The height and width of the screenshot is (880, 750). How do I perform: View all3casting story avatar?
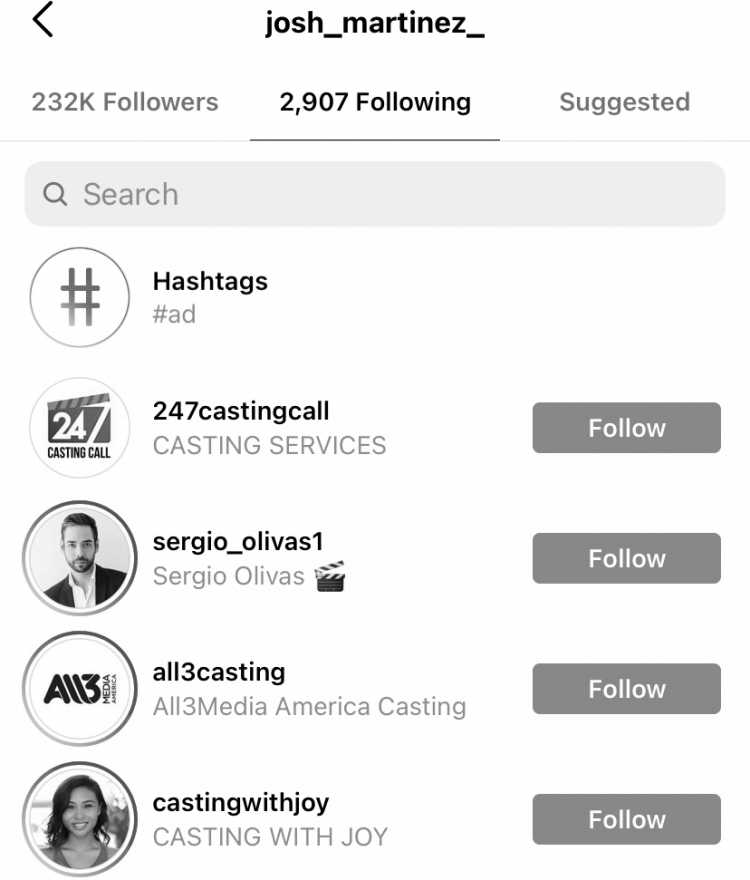click(80, 689)
